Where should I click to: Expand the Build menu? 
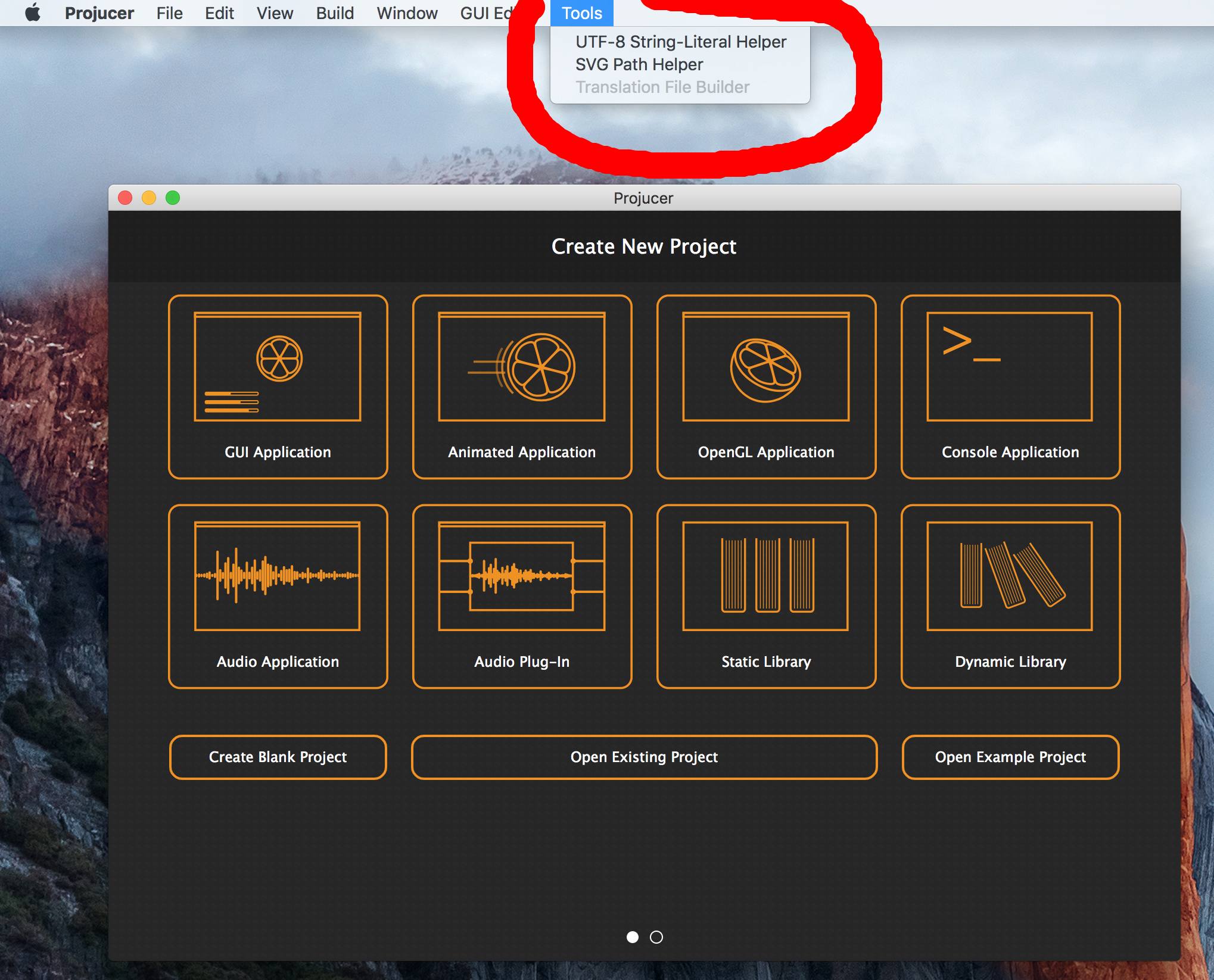click(335, 13)
